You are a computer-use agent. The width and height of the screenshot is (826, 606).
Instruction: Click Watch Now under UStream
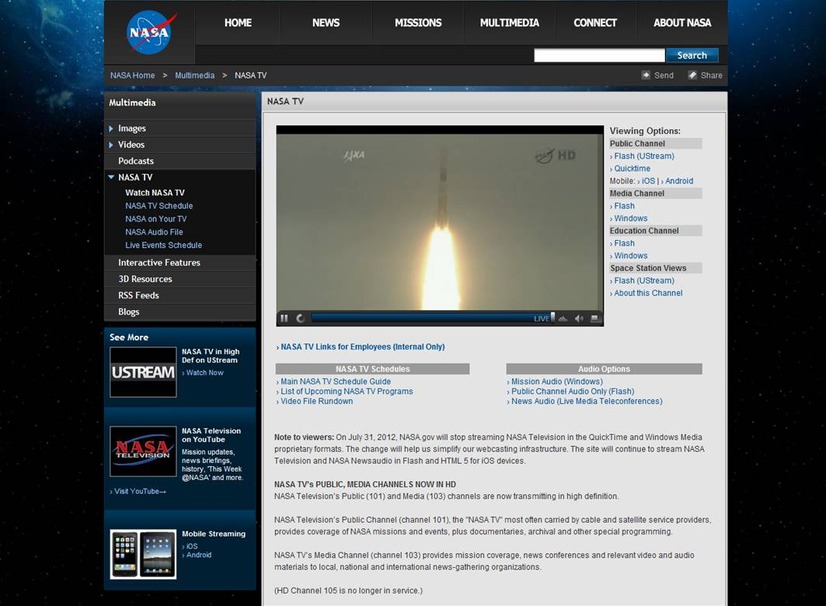tap(204, 373)
